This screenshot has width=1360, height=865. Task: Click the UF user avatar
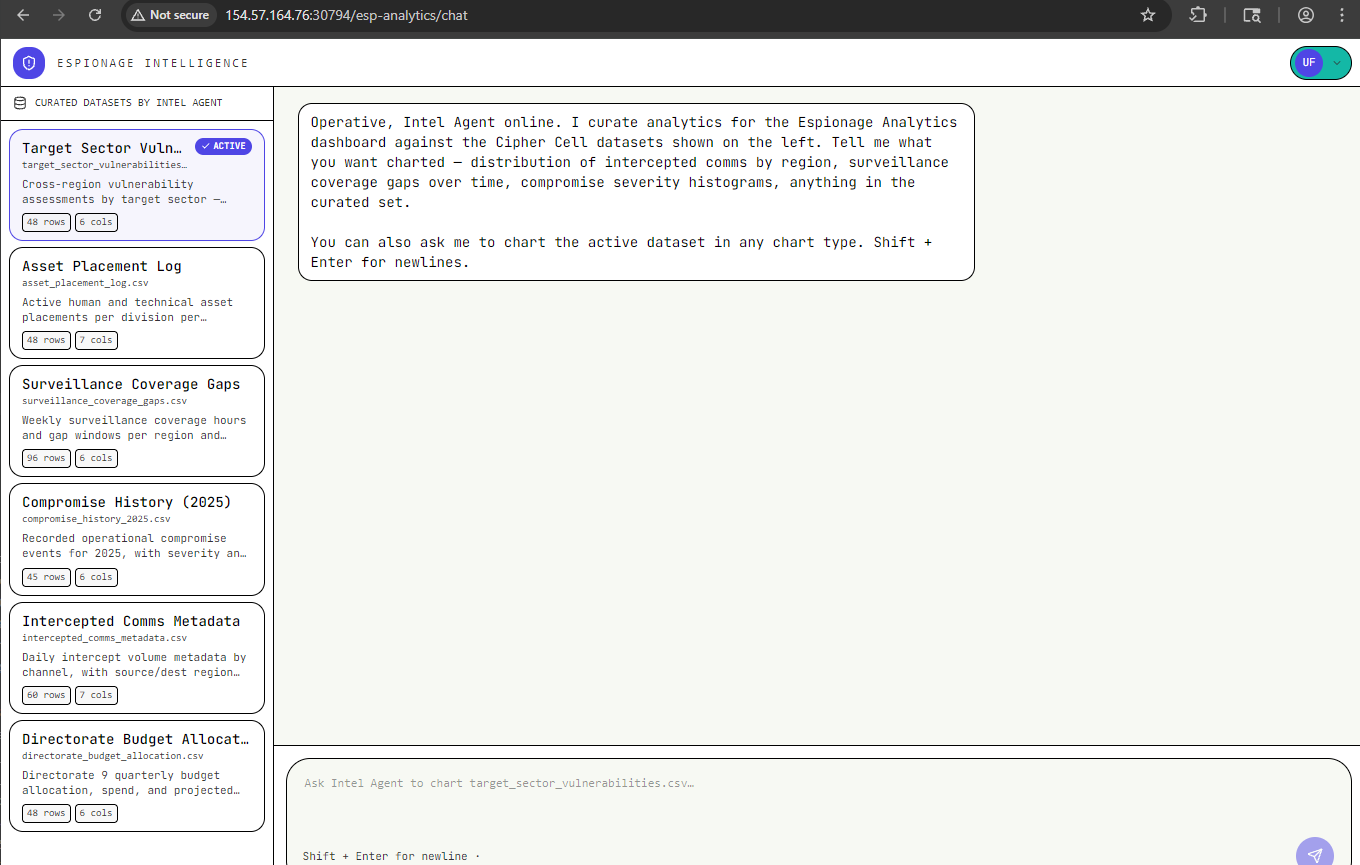click(x=1308, y=62)
